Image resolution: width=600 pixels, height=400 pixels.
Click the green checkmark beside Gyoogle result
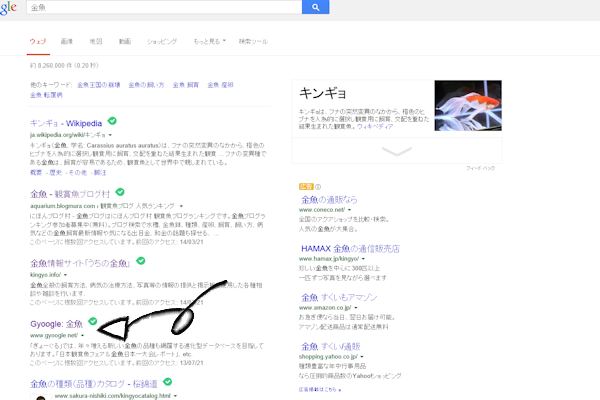(93, 321)
